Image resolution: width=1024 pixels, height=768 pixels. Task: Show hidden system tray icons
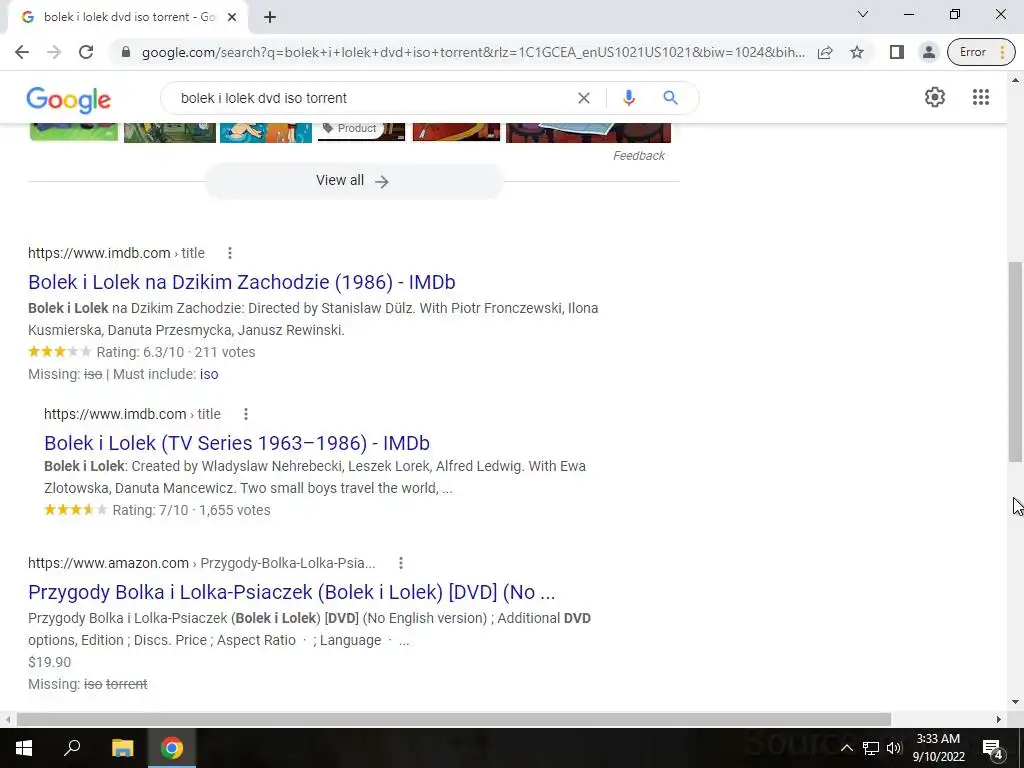[846, 748]
